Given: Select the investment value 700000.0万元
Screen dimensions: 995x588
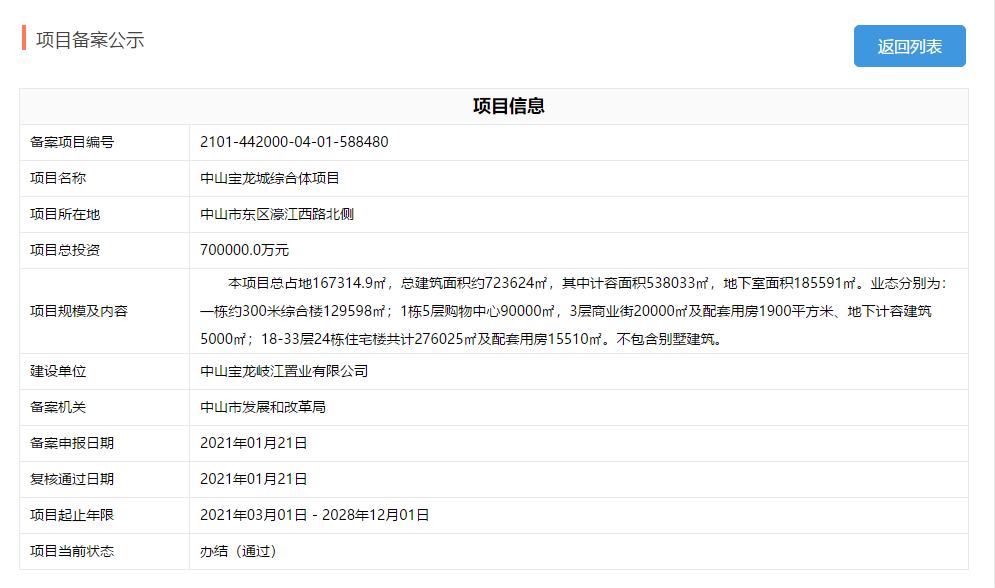Looking at the screenshot, I should (x=244, y=250).
